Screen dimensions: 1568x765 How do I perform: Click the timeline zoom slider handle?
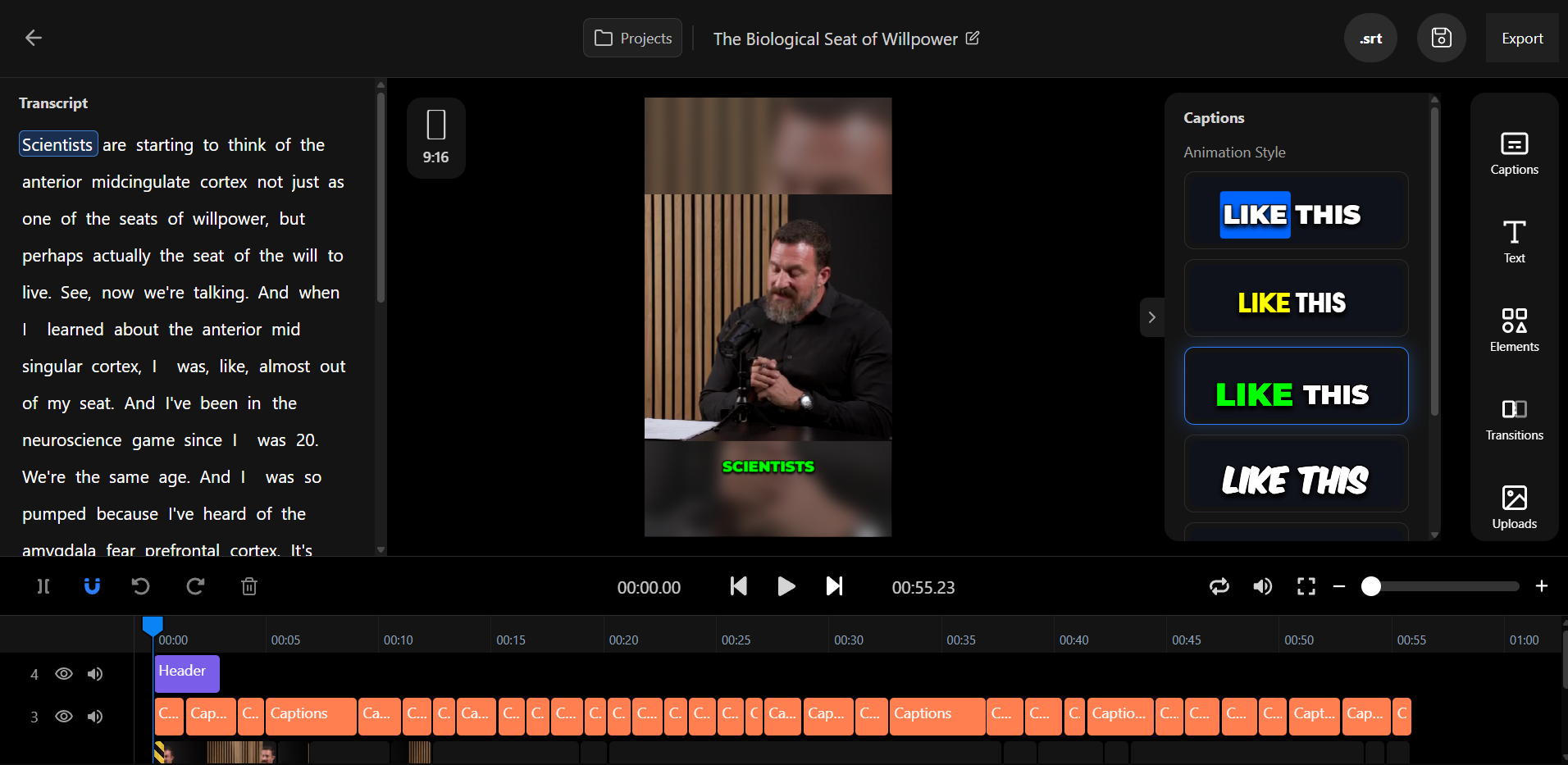[x=1371, y=586]
